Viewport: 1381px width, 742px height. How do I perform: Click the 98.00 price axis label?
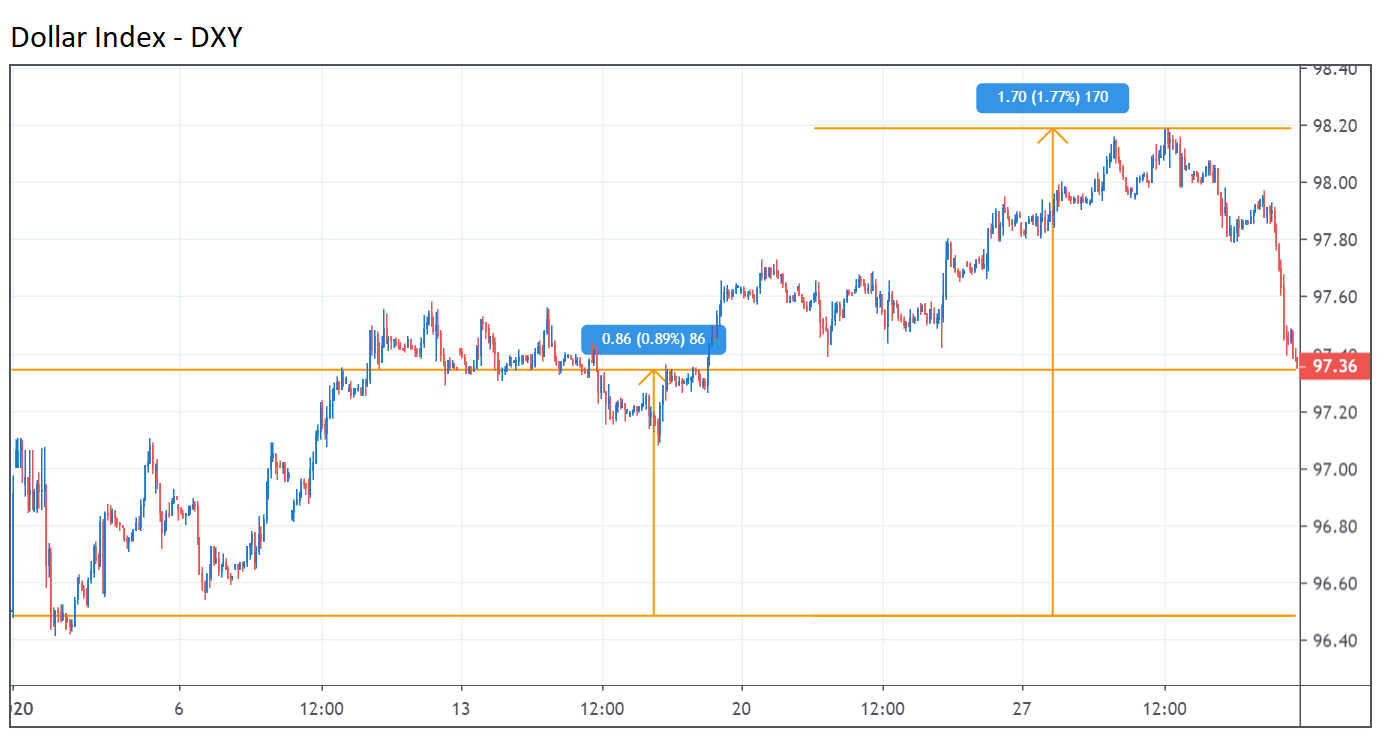pos(1332,183)
